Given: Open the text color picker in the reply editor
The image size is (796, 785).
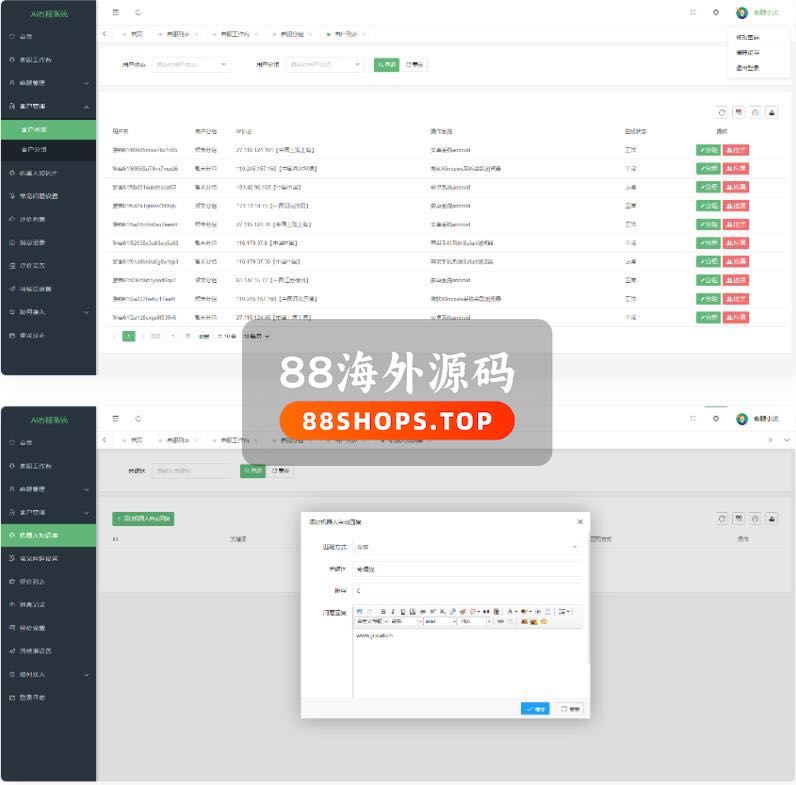Looking at the screenshot, I should [x=511, y=611].
